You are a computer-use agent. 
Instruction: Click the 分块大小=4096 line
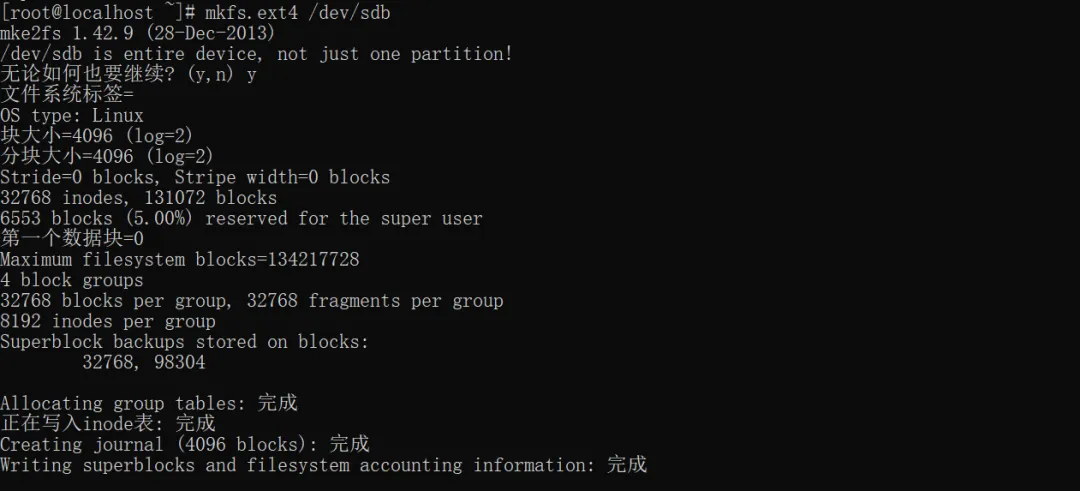107,157
